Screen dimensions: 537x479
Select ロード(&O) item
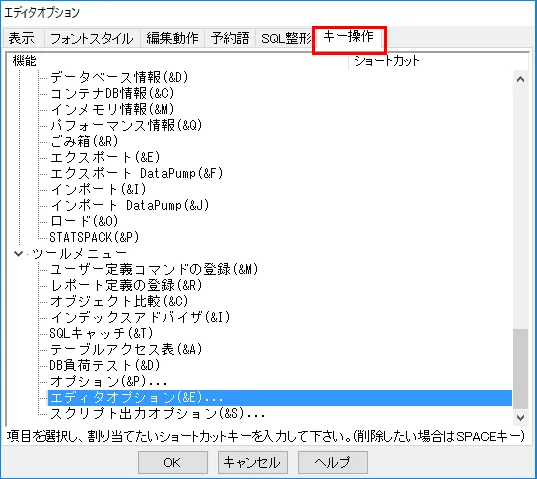(x=84, y=221)
